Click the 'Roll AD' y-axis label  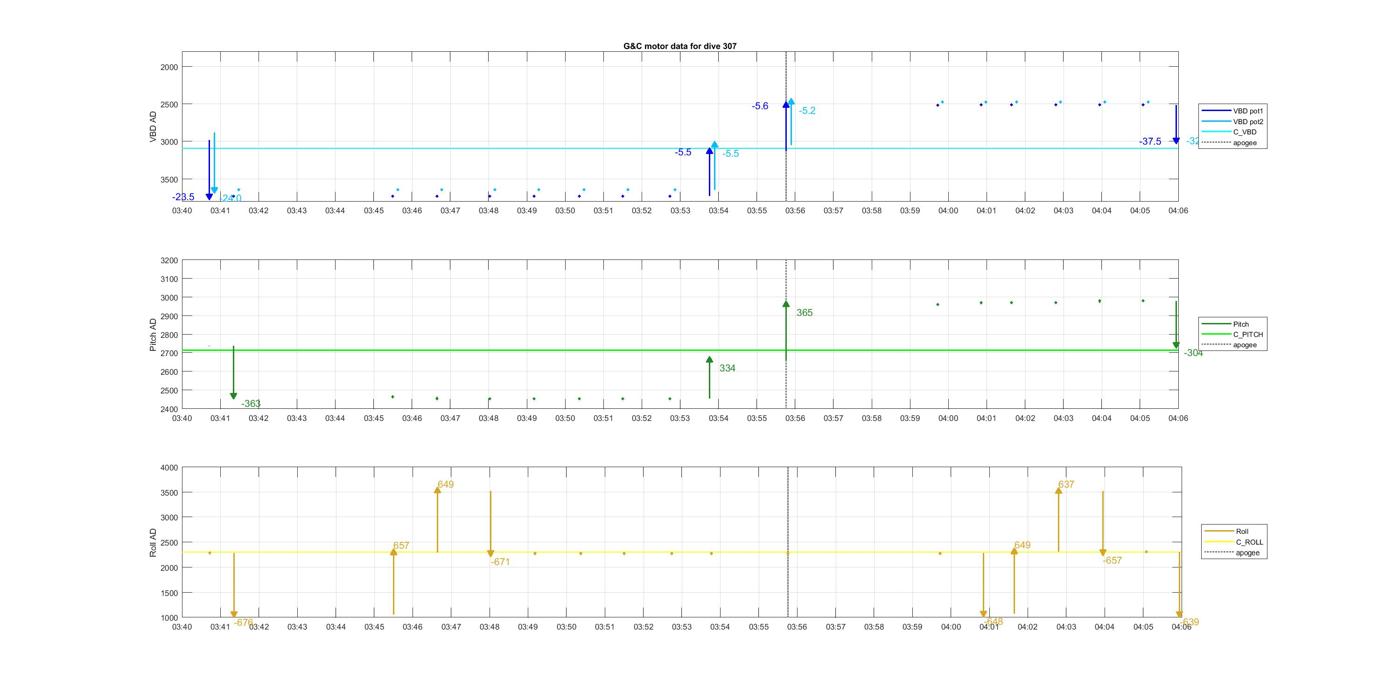coord(154,542)
